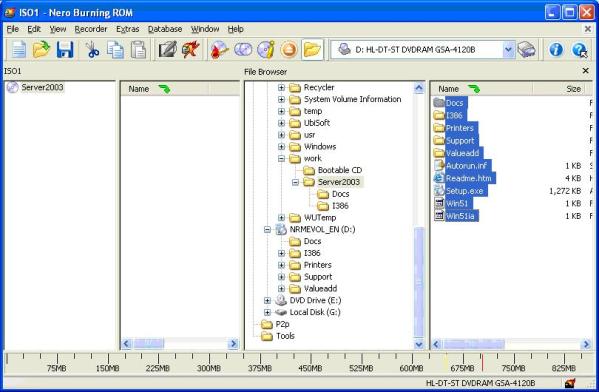Screen dimensions: 599x392
Task: Open the Window menu
Action: [x=205, y=29]
